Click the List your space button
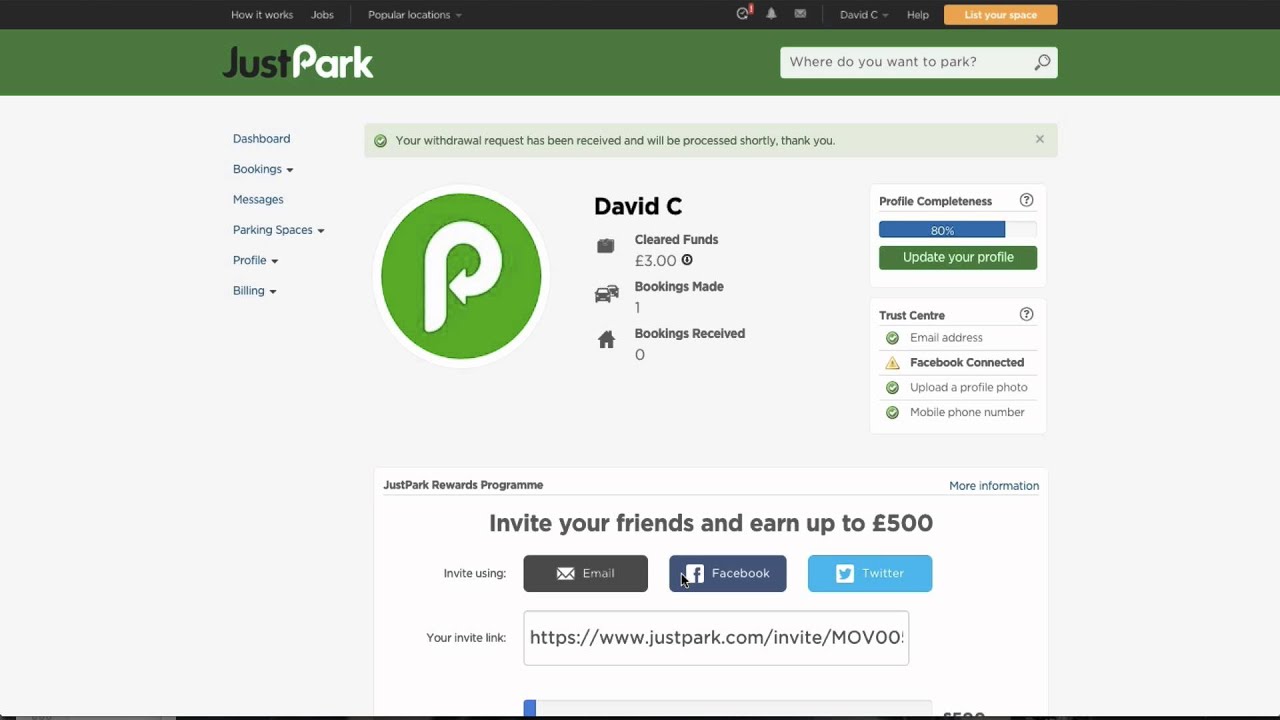The image size is (1280, 720). click(1000, 15)
